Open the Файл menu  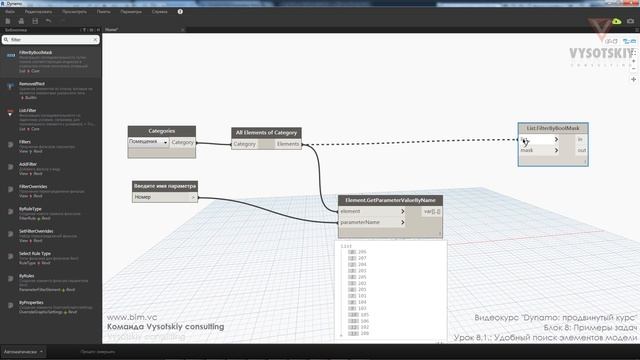click(x=10, y=12)
